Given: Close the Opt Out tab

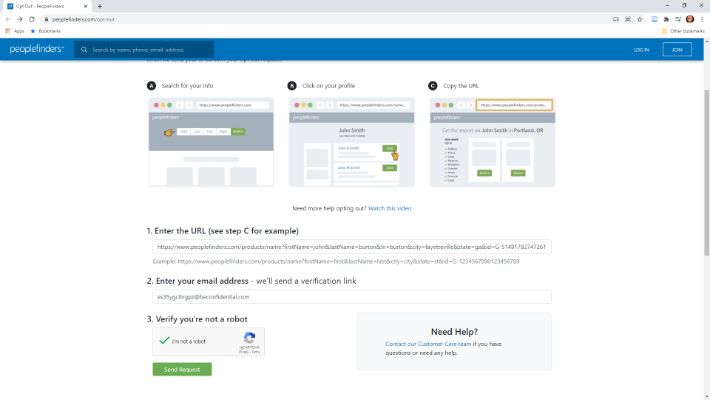Looking at the screenshot, I should point(86,6).
